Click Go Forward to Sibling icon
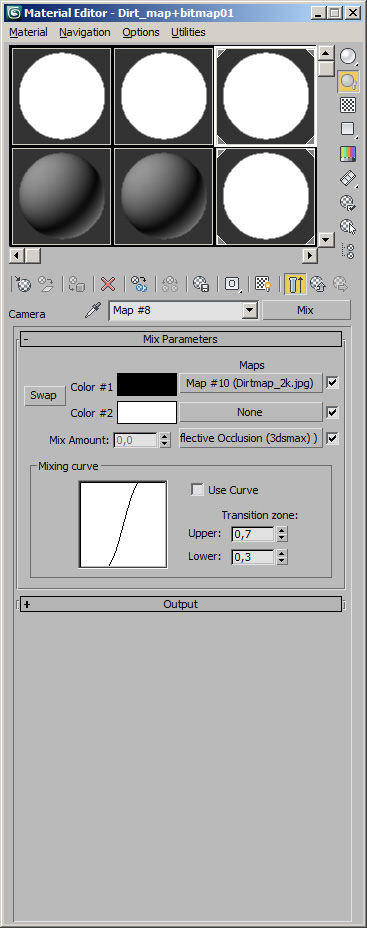The height and width of the screenshot is (928, 367). (341, 284)
